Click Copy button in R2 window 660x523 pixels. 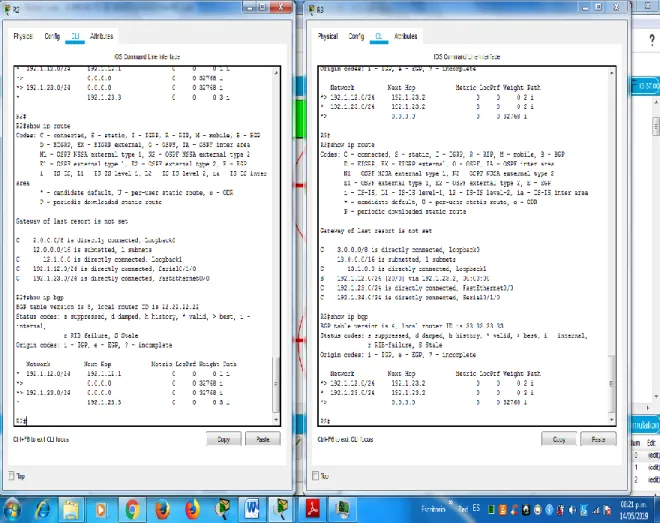coord(224,439)
